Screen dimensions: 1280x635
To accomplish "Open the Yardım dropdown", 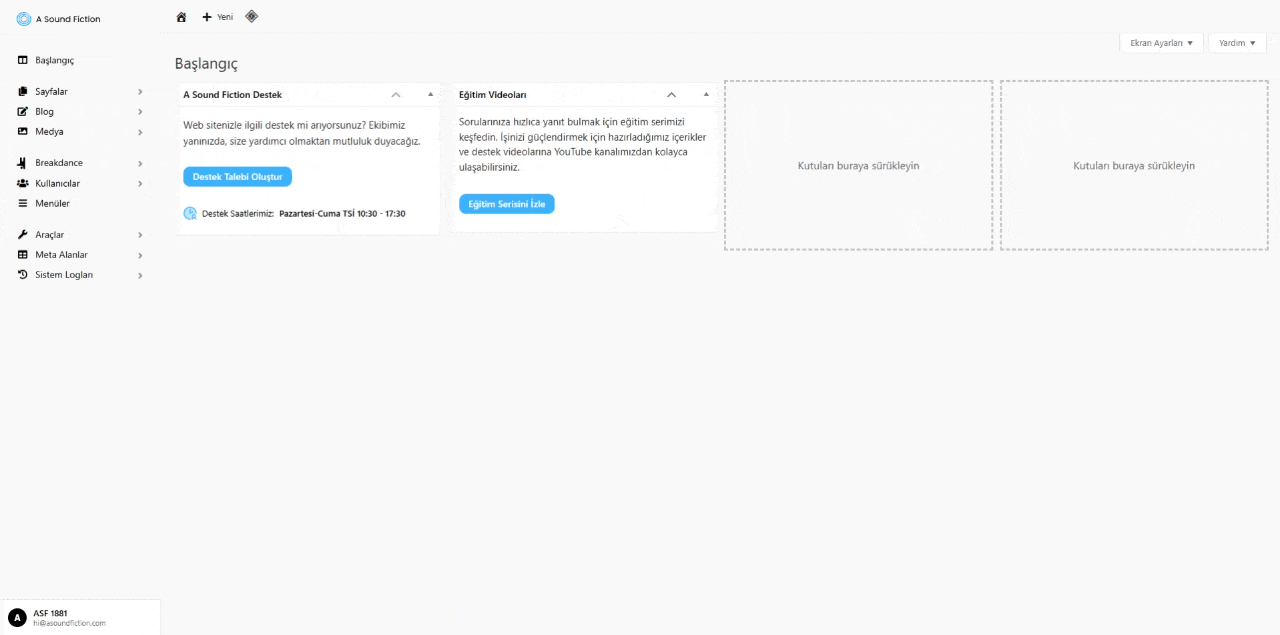I will (x=1236, y=42).
